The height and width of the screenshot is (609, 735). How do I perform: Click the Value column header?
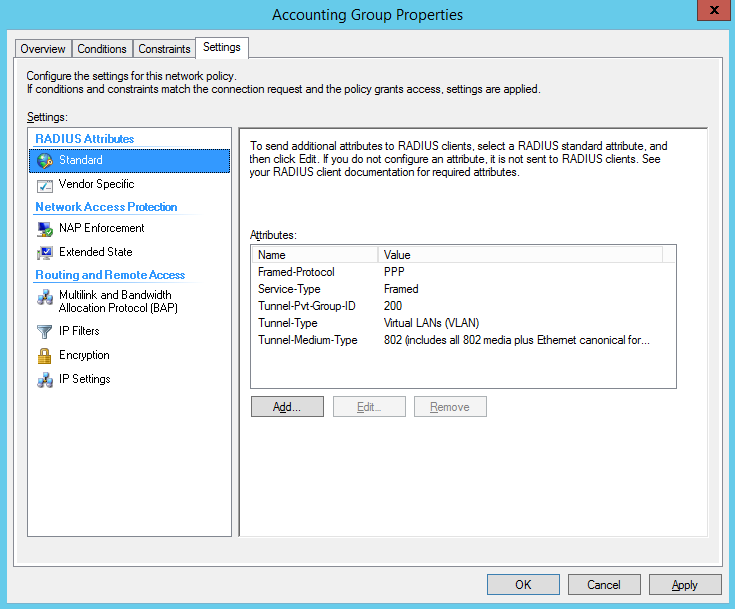(520, 255)
